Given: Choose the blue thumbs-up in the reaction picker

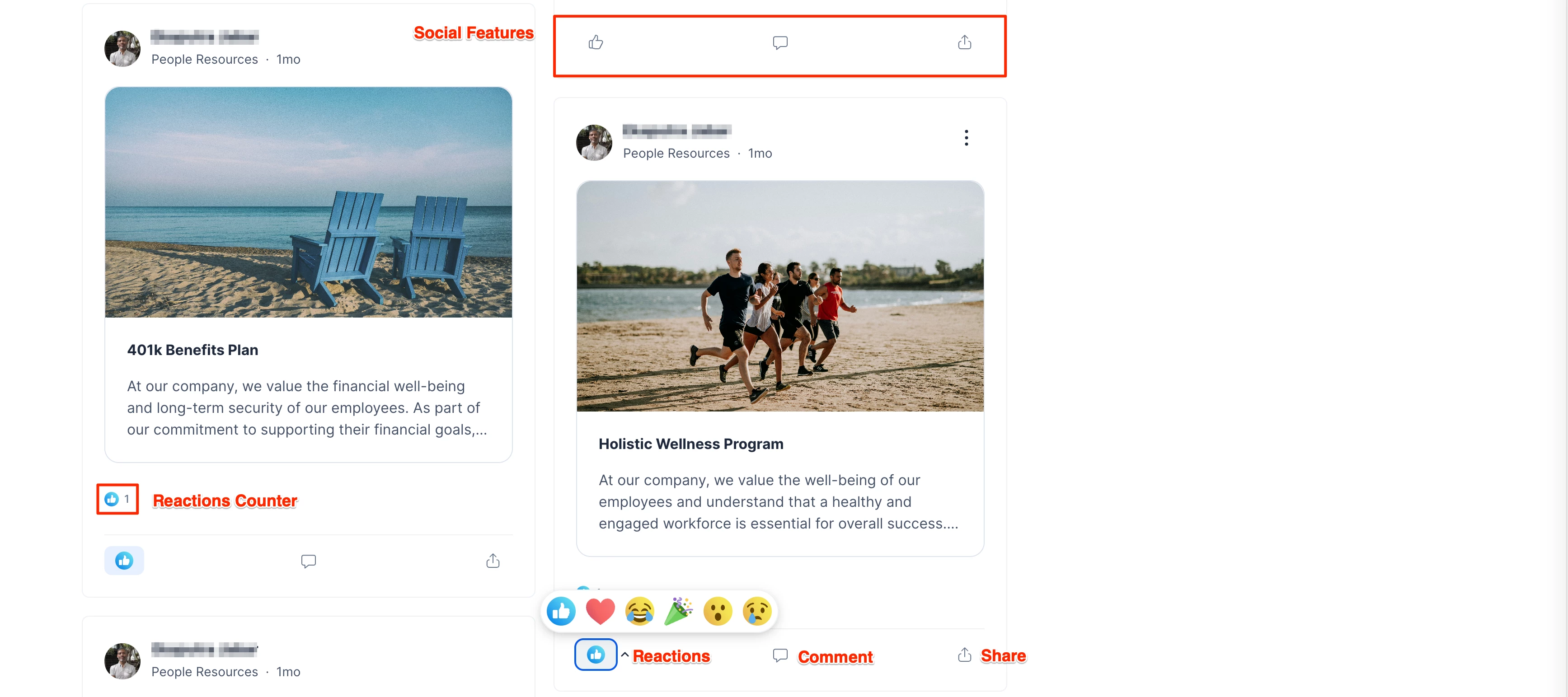Looking at the screenshot, I should (561, 611).
